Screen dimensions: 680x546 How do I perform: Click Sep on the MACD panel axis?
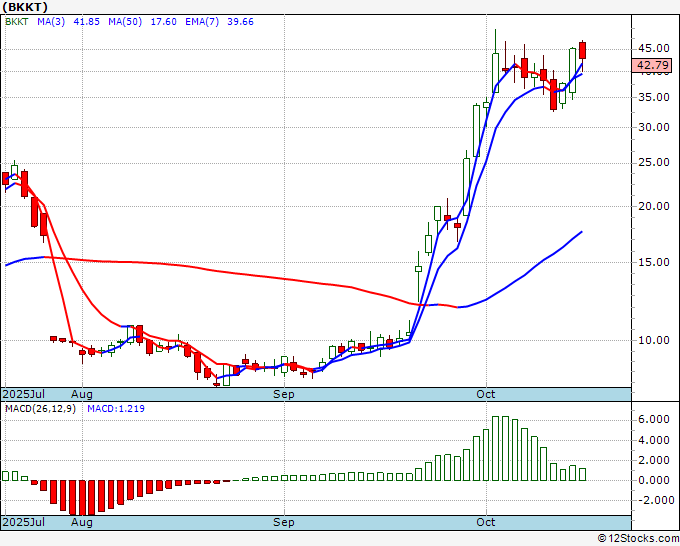pyautogui.click(x=284, y=522)
